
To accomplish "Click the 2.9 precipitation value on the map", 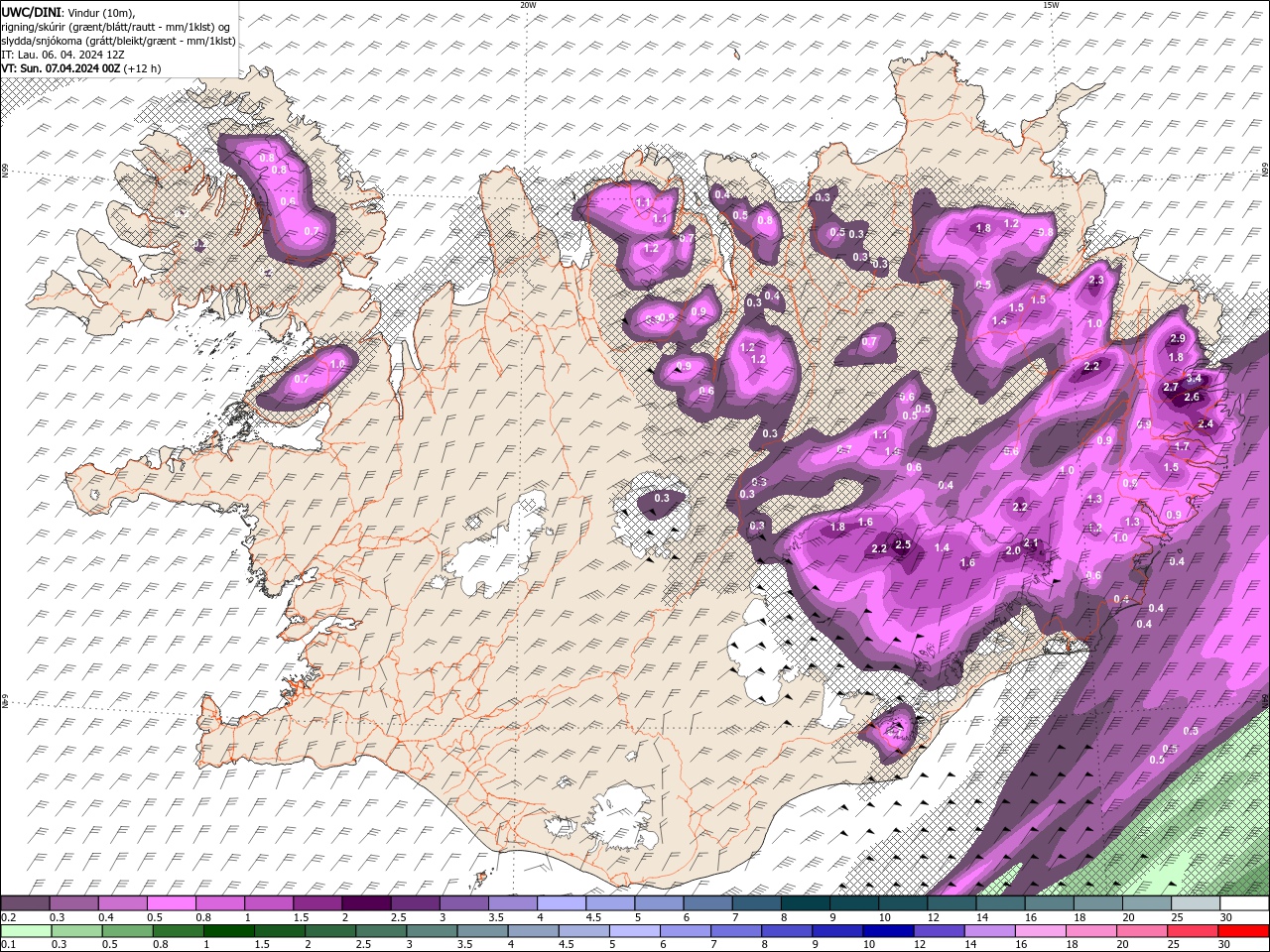I will click(1178, 339).
